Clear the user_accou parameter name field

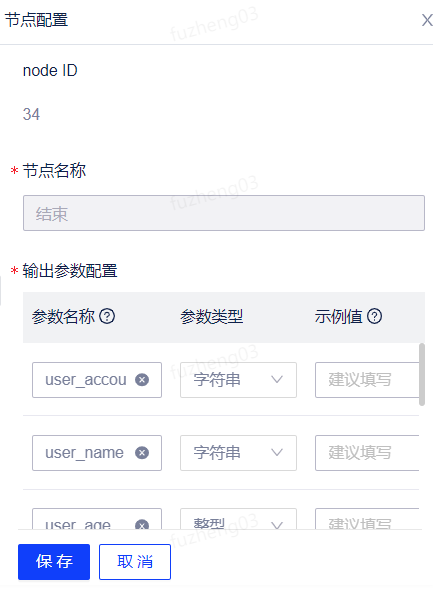click(x=142, y=380)
